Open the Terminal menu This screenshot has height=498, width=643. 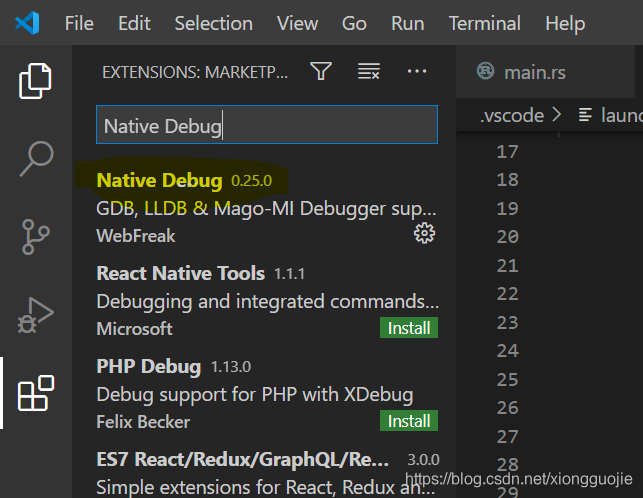pos(485,23)
